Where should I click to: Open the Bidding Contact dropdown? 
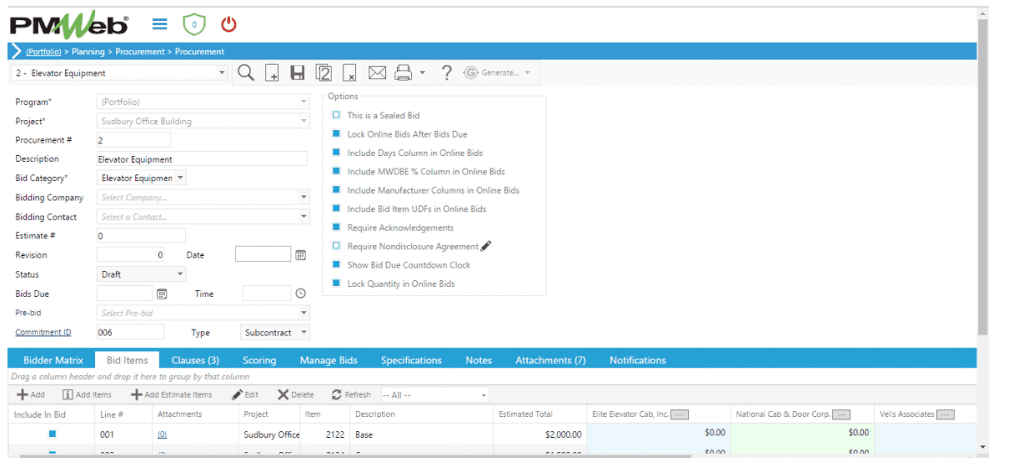click(303, 217)
